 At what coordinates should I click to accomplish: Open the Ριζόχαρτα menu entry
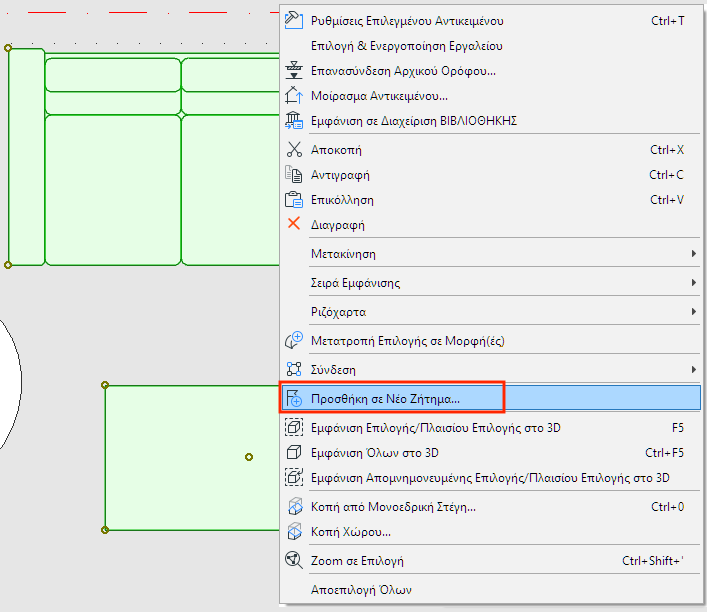490,312
